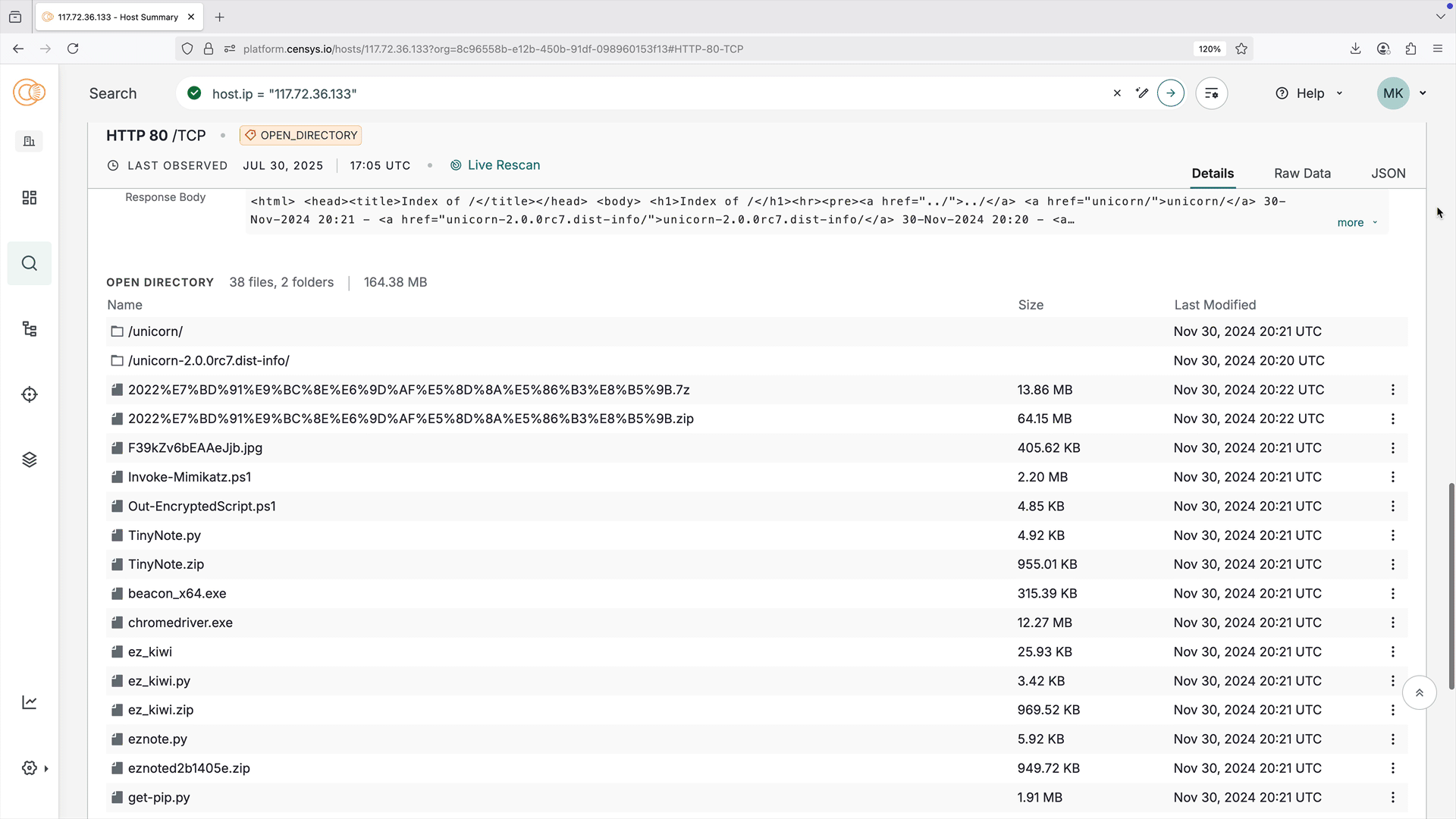
Task: Open a new browser tab
Action: click(x=220, y=17)
